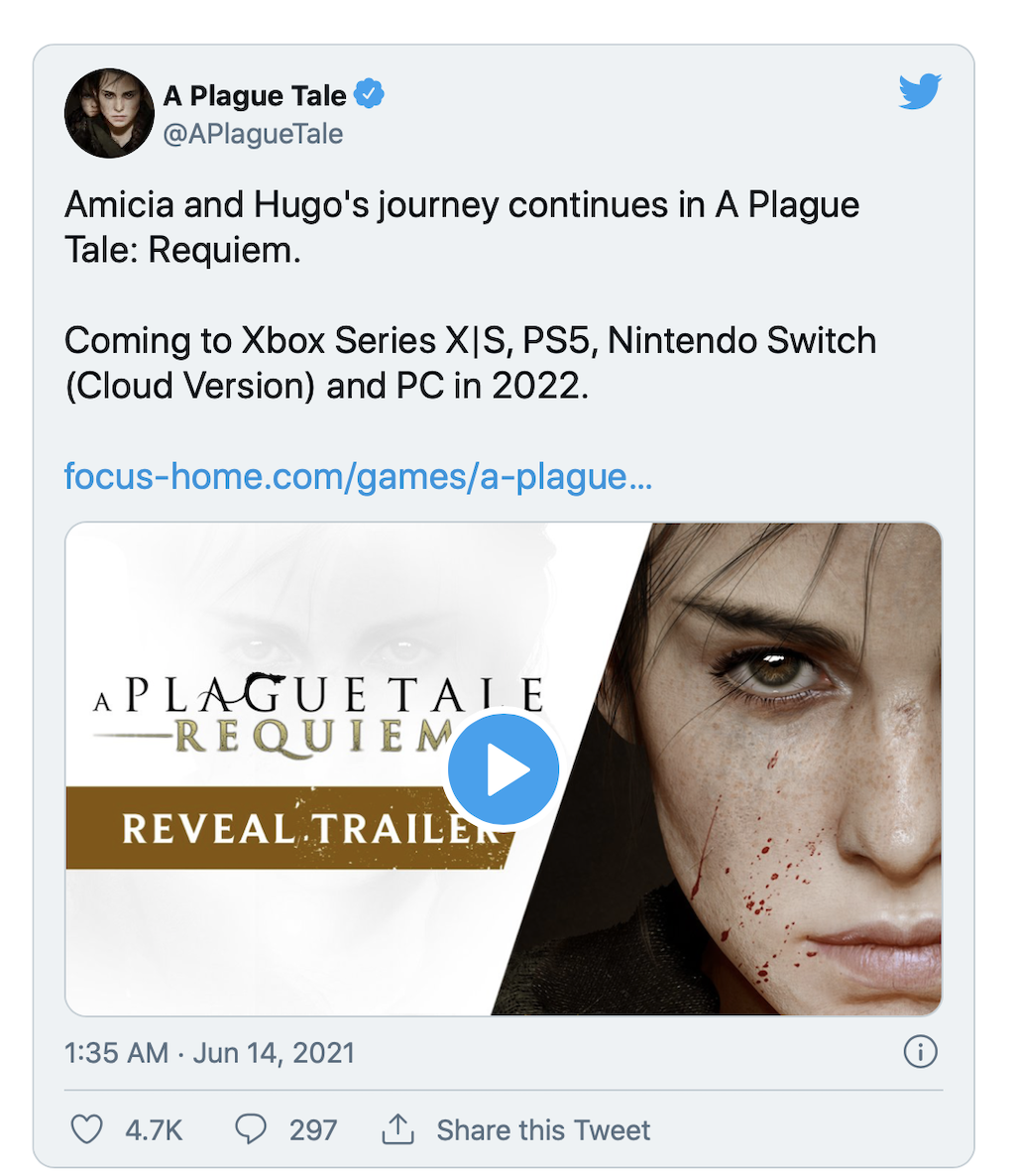
Task: Open the @APlagueTale handle link
Action: [254, 134]
